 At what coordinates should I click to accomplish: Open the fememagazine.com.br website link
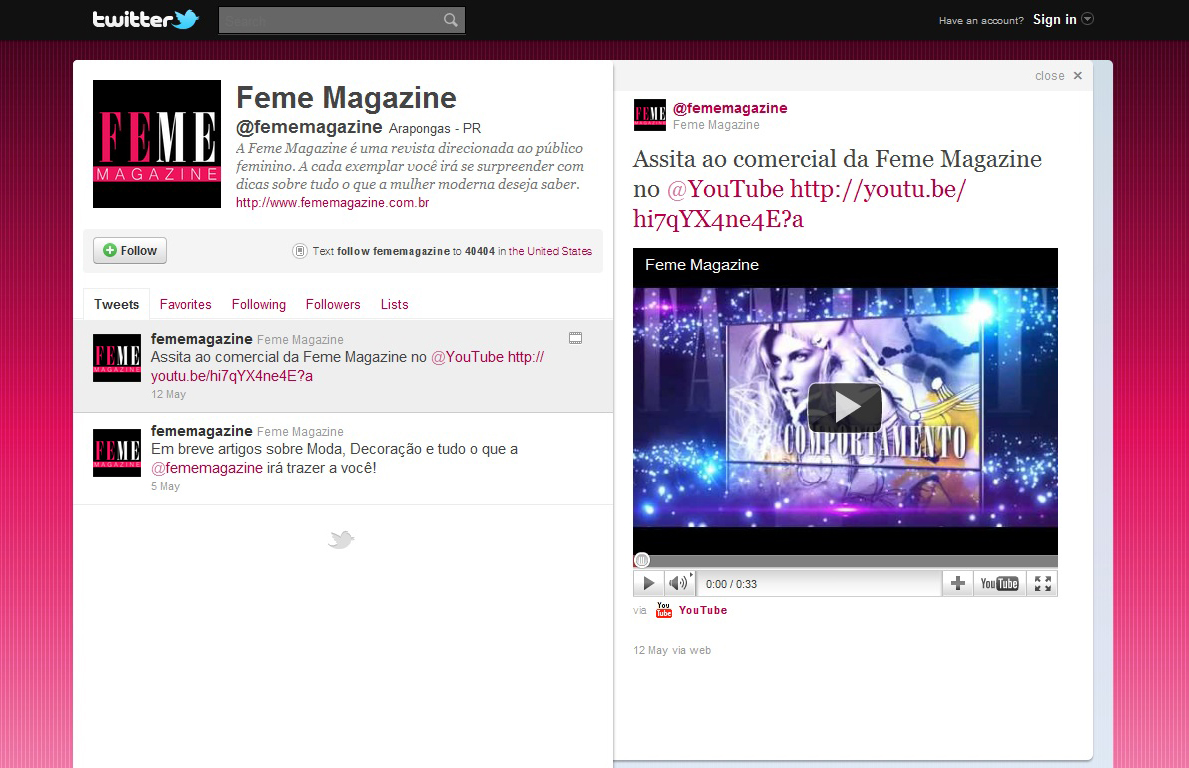332,202
